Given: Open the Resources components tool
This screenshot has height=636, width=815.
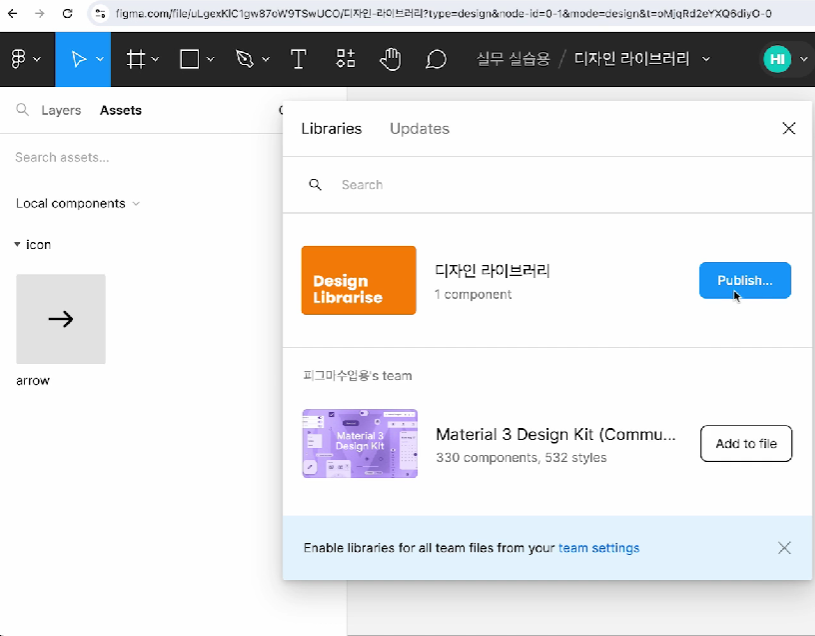Looking at the screenshot, I should pos(345,59).
